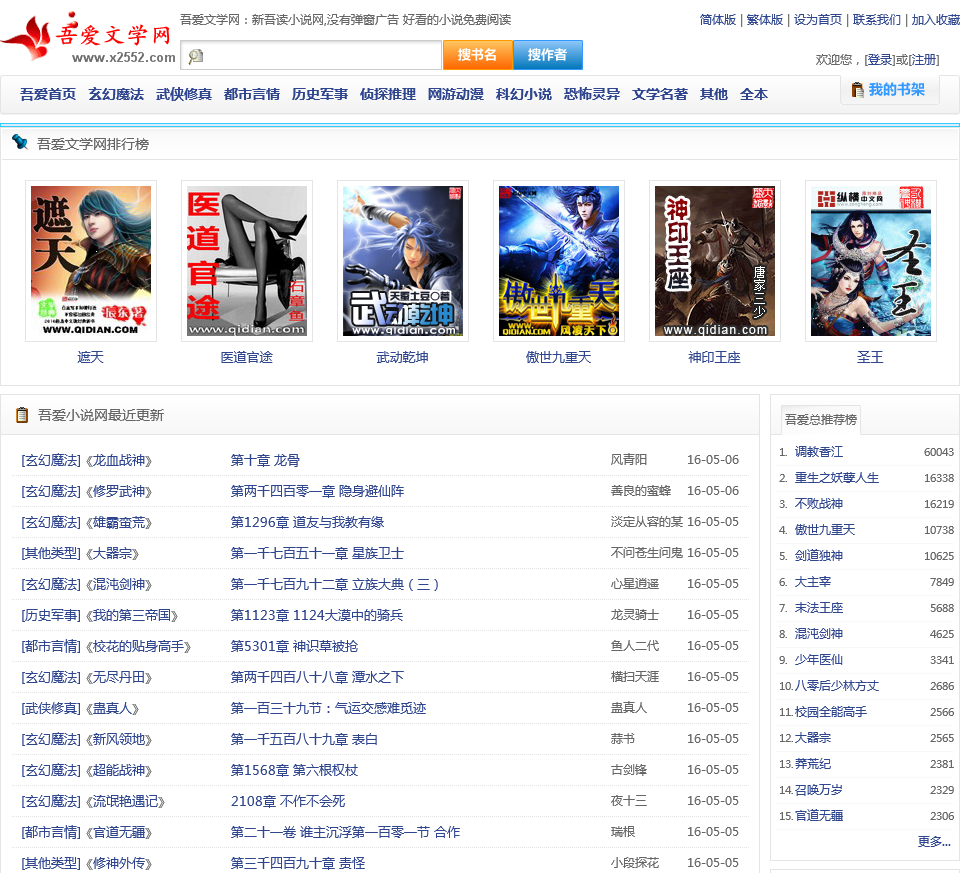Click 设为首页 link

[818, 20]
